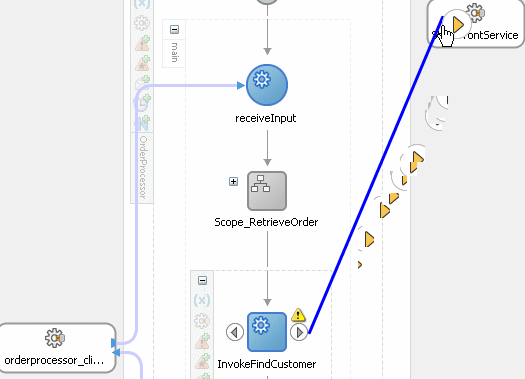This screenshot has height=379, width=525.
Task: Collapse the scope containing InvokeFindCustomer
Action: pos(202,280)
